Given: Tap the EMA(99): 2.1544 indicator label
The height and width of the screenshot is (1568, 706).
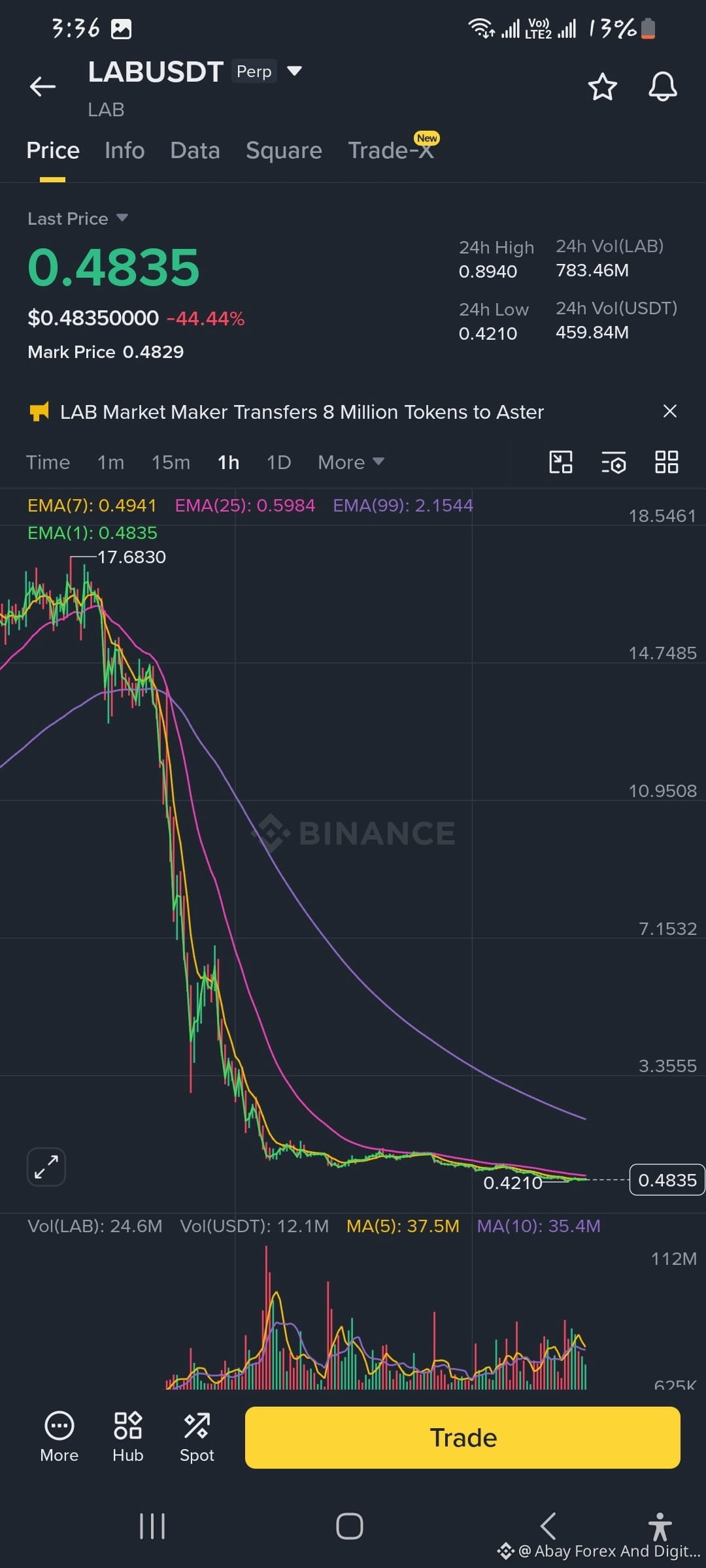Looking at the screenshot, I should pyautogui.click(x=403, y=505).
